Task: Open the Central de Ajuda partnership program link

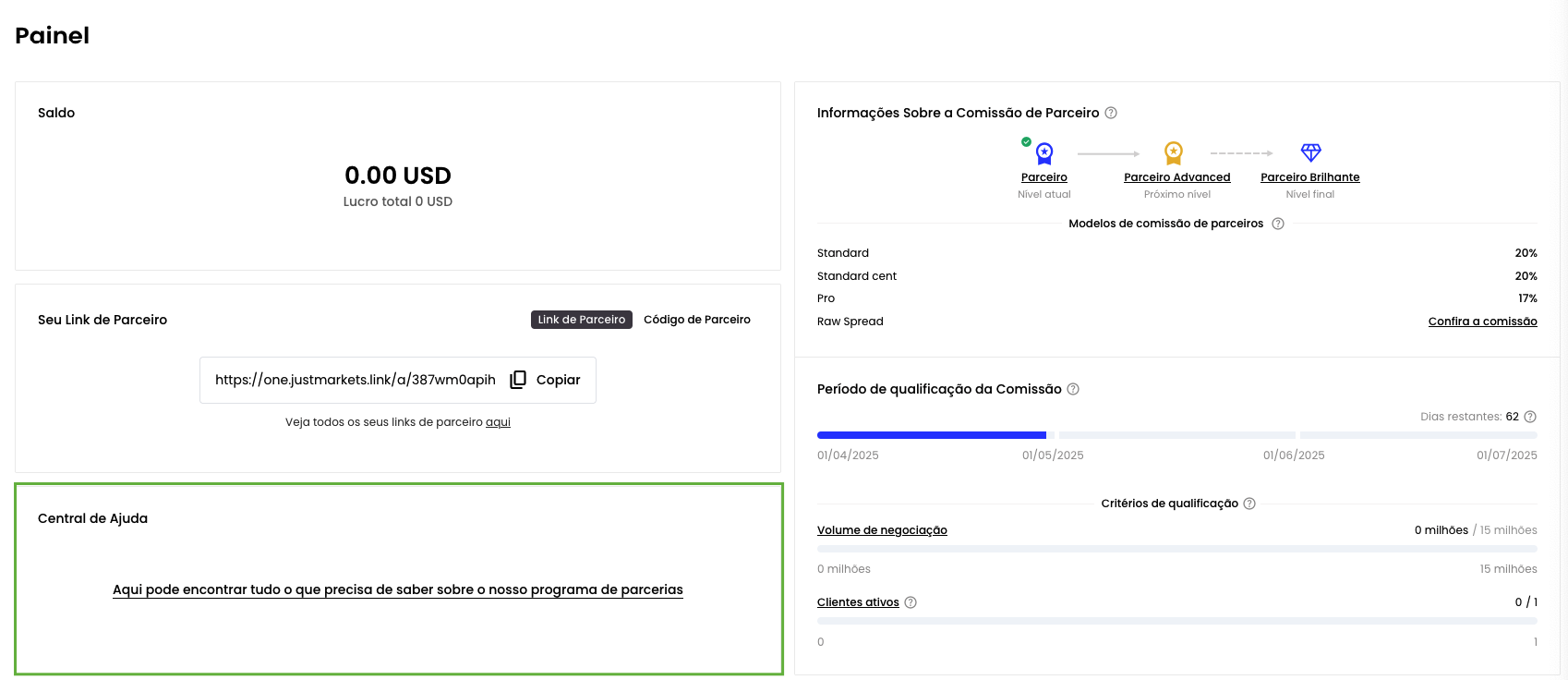Action: (x=397, y=589)
